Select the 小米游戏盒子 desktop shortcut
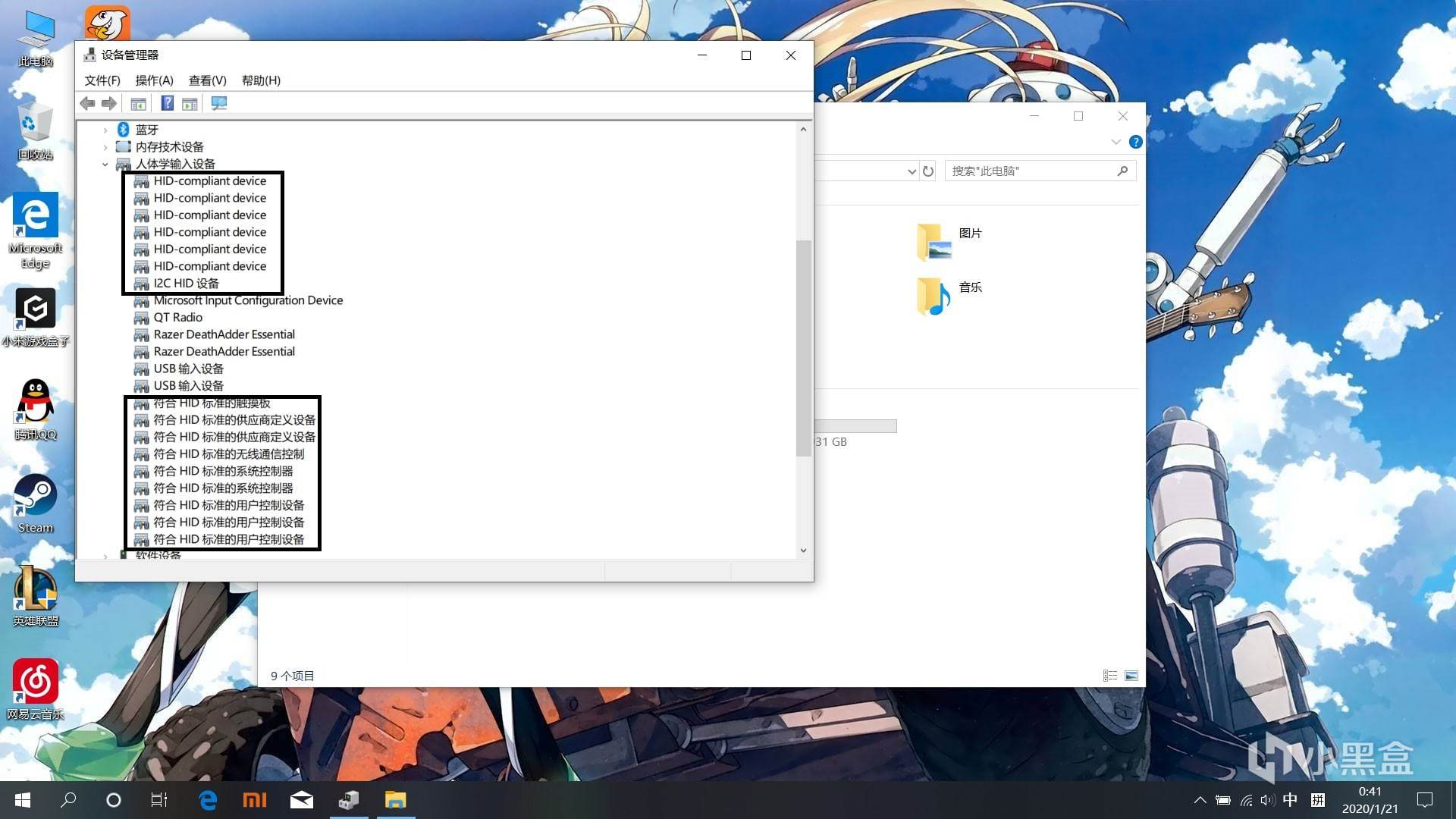Viewport: 1456px width, 819px height. tap(36, 318)
